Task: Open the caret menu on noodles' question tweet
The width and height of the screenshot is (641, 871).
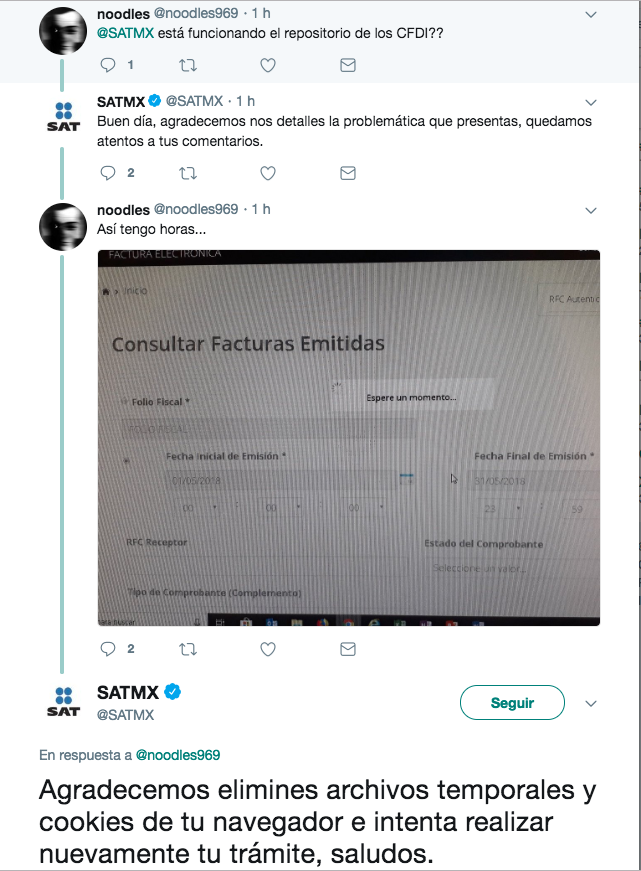Action: click(x=590, y=15)
